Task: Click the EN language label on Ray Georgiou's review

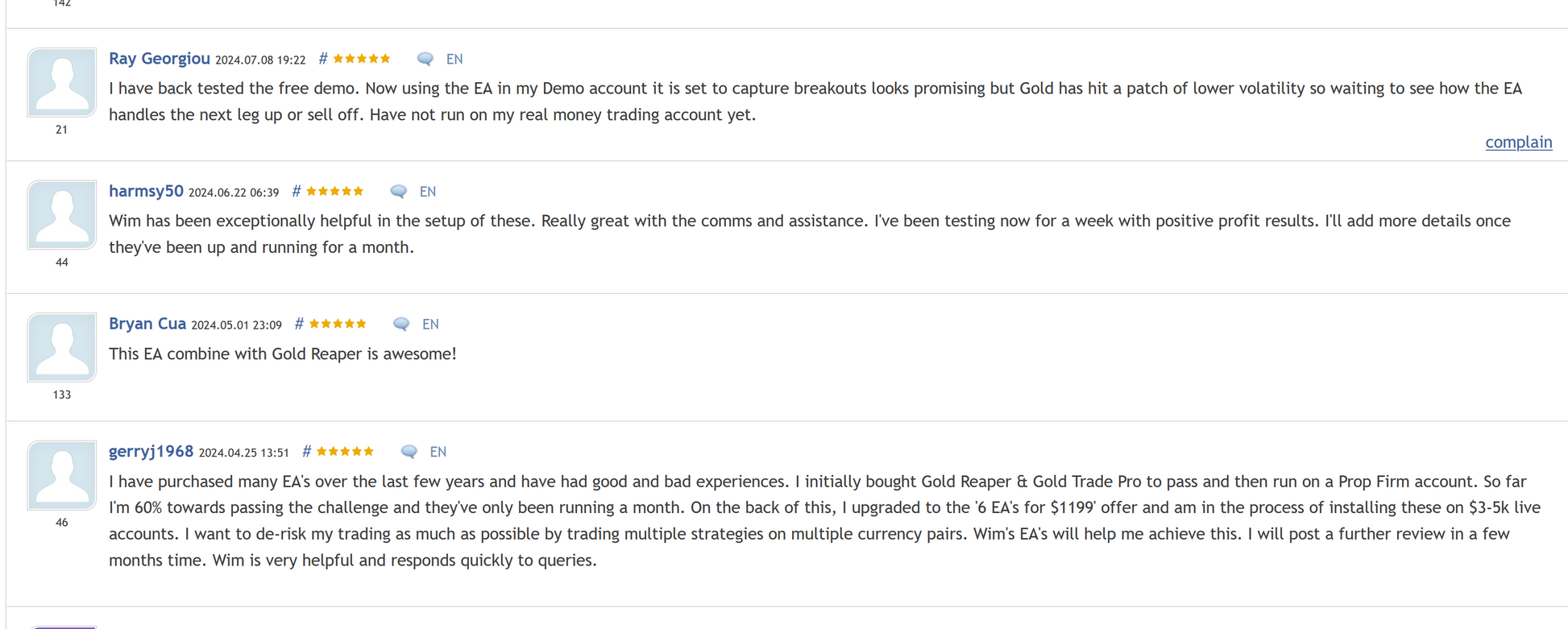Action: pos(454,59)
